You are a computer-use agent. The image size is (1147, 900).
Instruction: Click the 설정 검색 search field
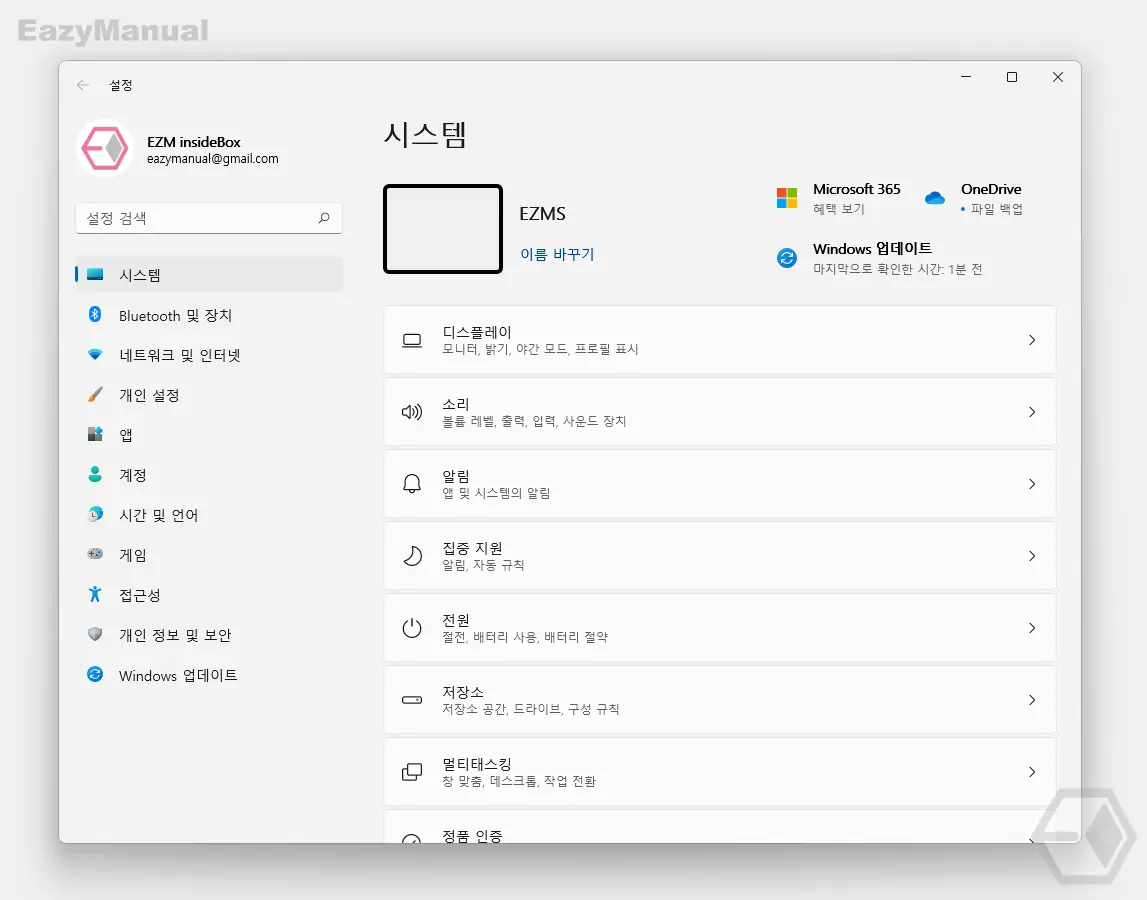[x=208, y=218]
